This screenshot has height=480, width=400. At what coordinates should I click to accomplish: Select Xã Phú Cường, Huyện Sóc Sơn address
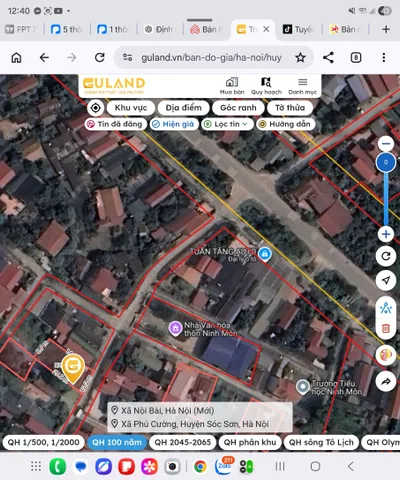click(x=190, y=424)
